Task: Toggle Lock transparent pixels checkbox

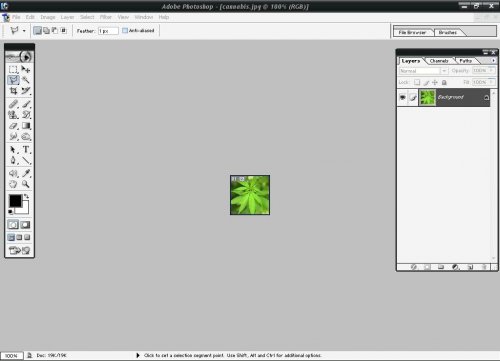Action: pos(417,82)
